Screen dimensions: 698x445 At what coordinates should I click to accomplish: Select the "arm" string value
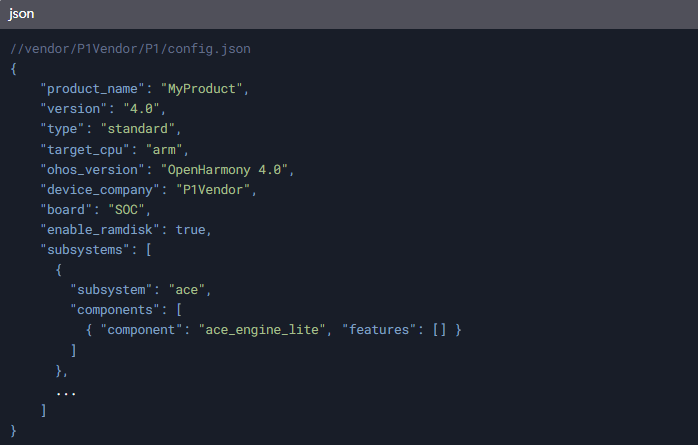[164, 150]
